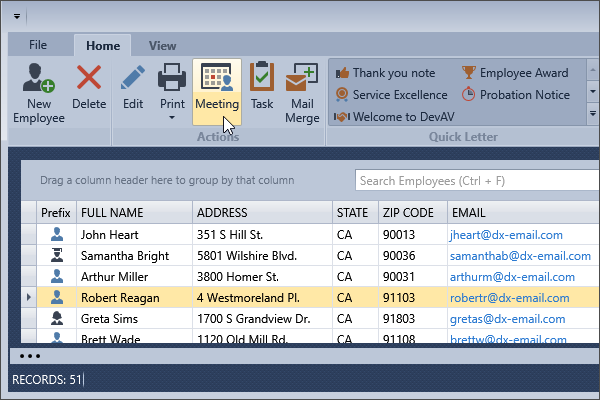Click address 351 S Hill St.
This screenshot has height=400, width=600.
coord(262,234)
